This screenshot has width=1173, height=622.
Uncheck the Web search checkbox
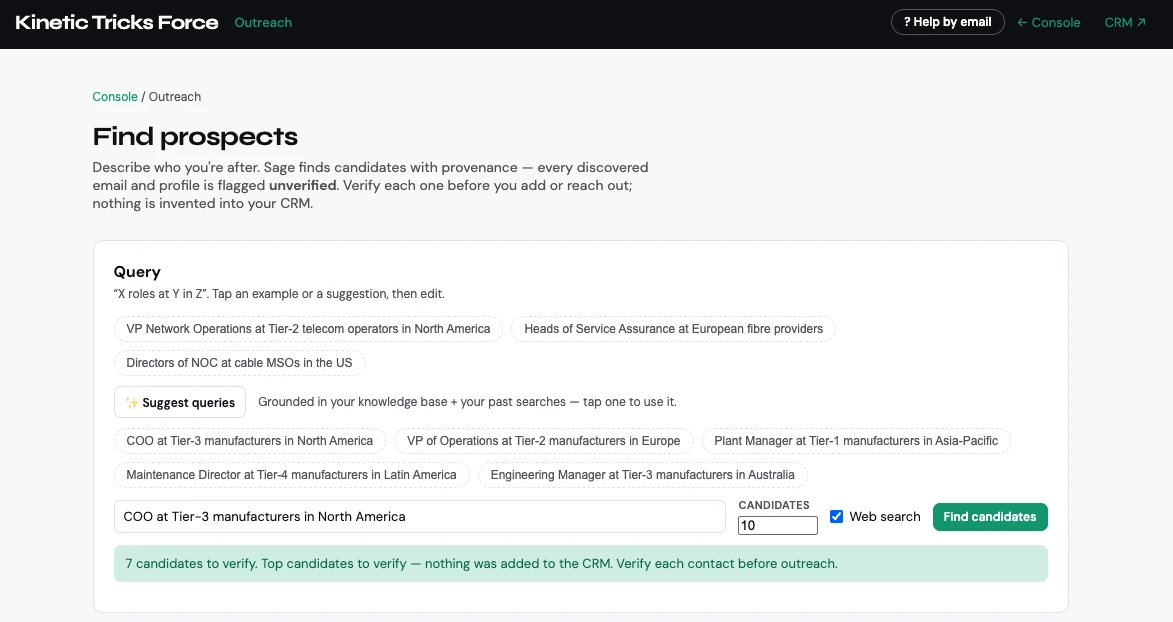836,516
